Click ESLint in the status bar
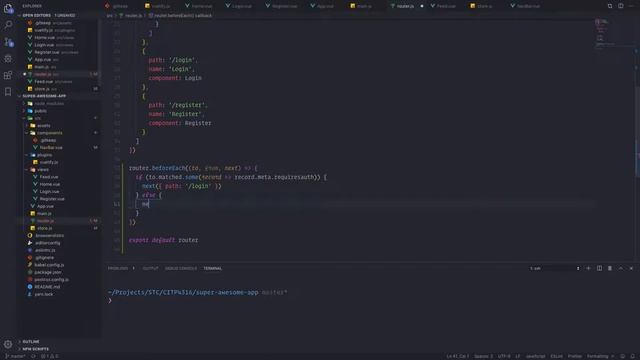The image size is (640, 360). pyautogui.click(x=556, y=356)
